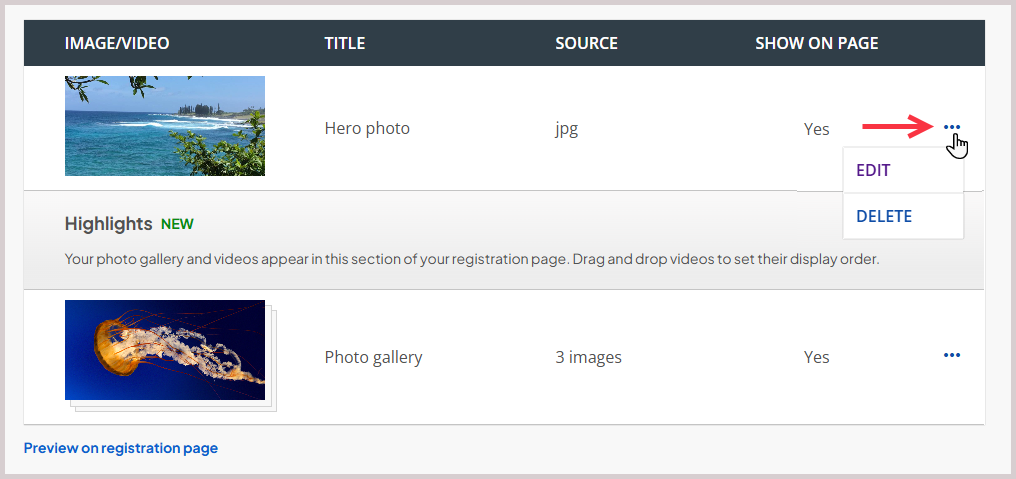This screenshot has height=479, width=1016.
Task: Select the 'Hero photo' title text
Action: [367, 128]
